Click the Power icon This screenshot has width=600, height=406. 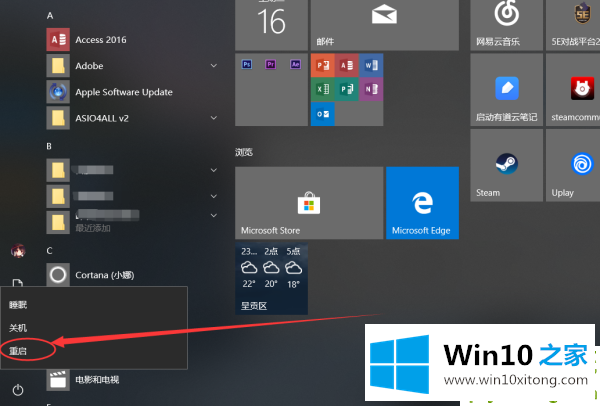pyautogui.click(x=18, y=389)
